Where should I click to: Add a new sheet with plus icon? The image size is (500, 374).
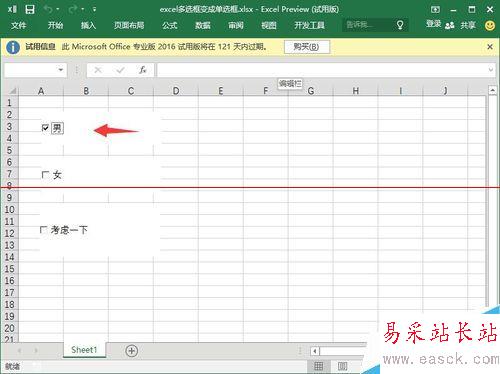(132, 351)
